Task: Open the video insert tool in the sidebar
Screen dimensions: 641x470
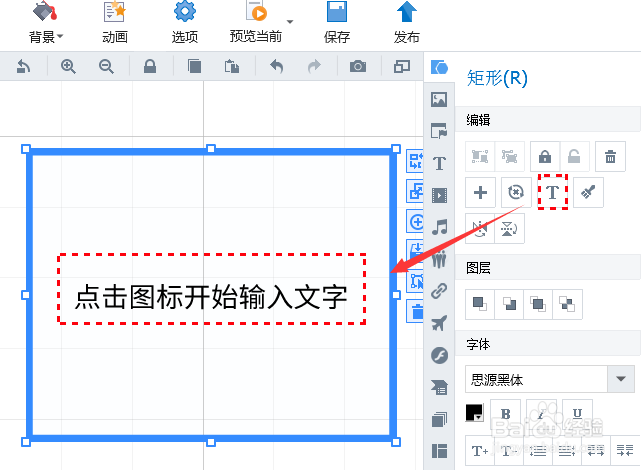Action: tap(439, 195)
